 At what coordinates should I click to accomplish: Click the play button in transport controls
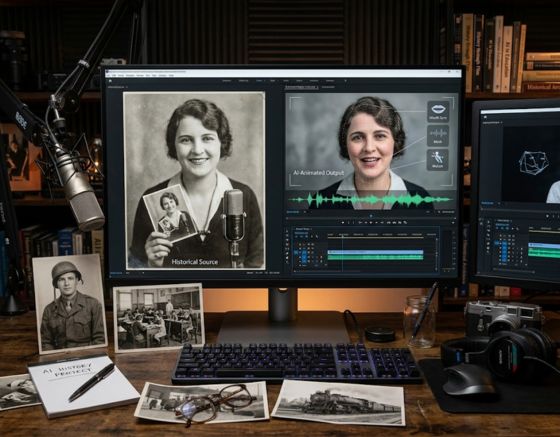coord(371,222)
